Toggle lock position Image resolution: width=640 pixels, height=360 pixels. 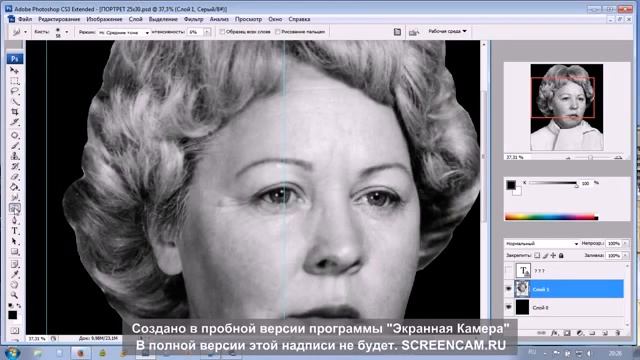click(x=553, y=256)
